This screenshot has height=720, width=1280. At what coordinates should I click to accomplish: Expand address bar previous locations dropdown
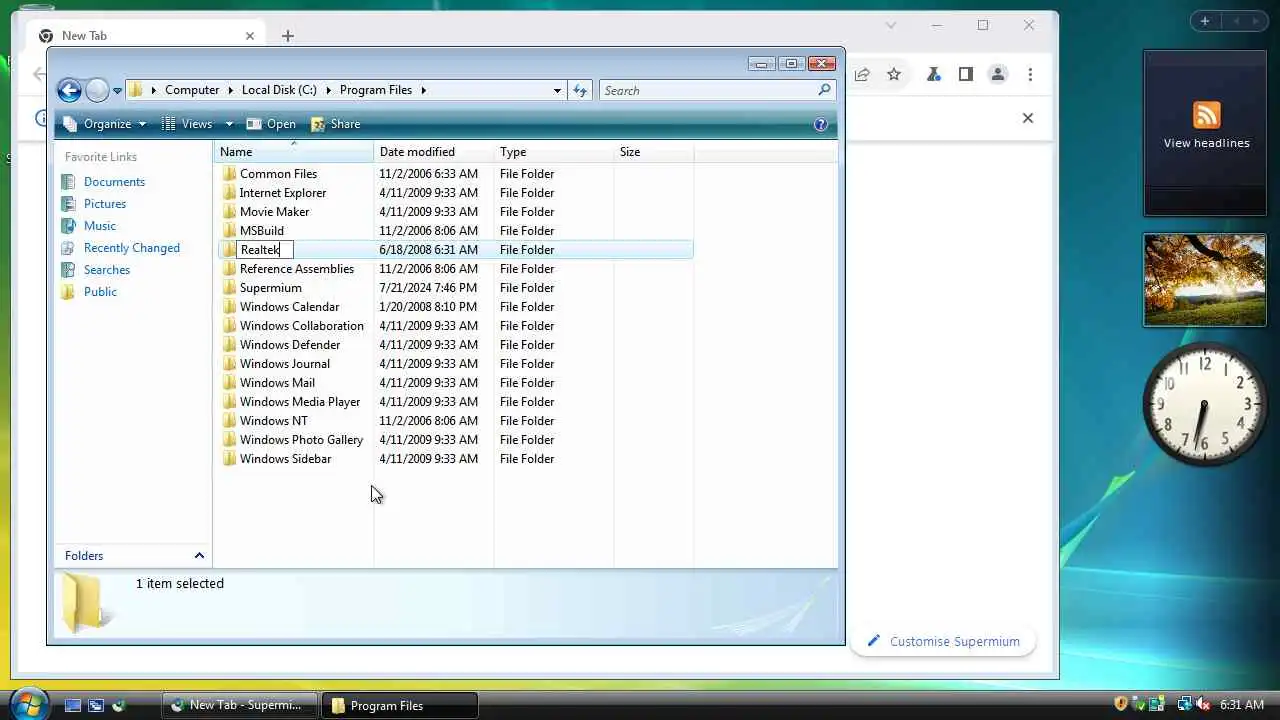pos(557,90)
